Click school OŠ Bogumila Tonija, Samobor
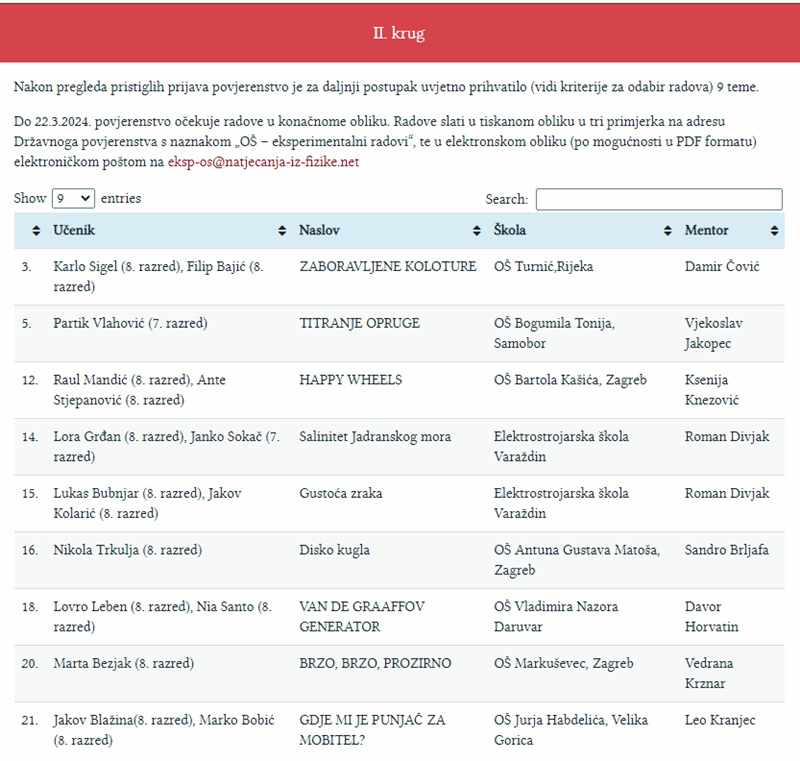Screen dimensions: 800x761 [x=554, y=333]
